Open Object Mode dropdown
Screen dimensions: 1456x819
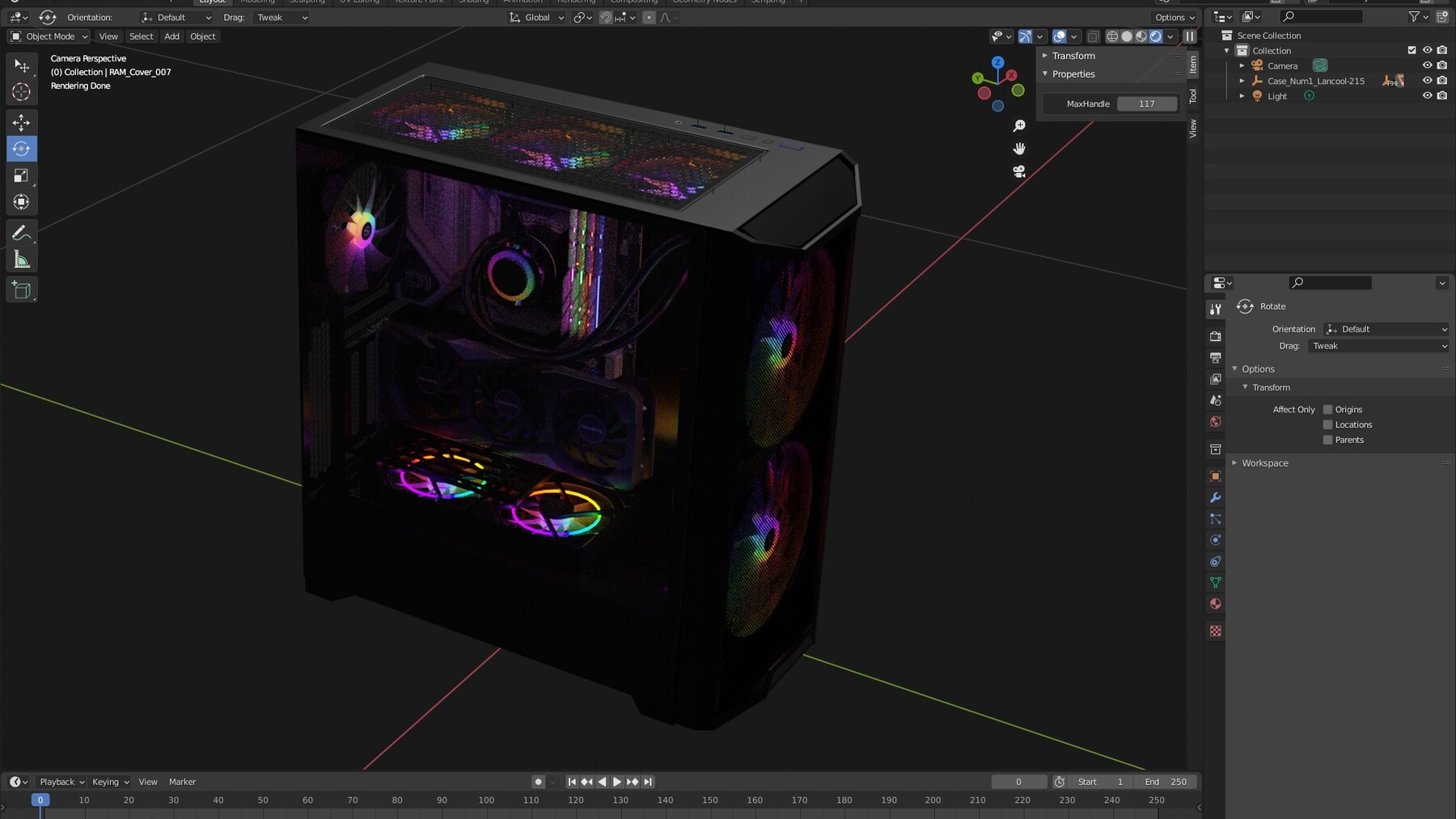(x=49, y=36)
